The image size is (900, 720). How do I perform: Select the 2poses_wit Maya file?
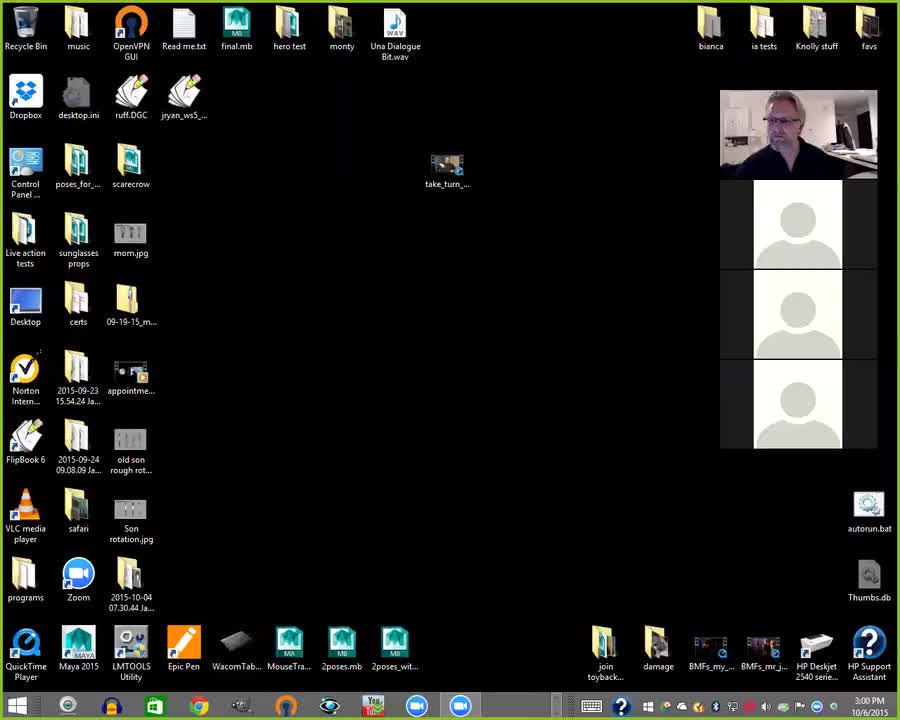(395, 649)
